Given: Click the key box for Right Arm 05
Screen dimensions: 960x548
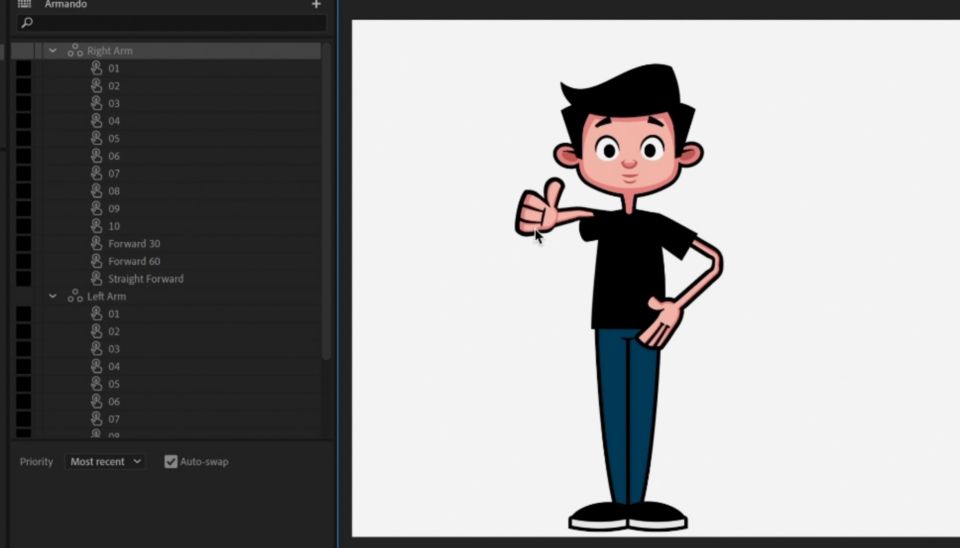Looking at the screenshot, I should pyautogui.click(x=23, y=138).
